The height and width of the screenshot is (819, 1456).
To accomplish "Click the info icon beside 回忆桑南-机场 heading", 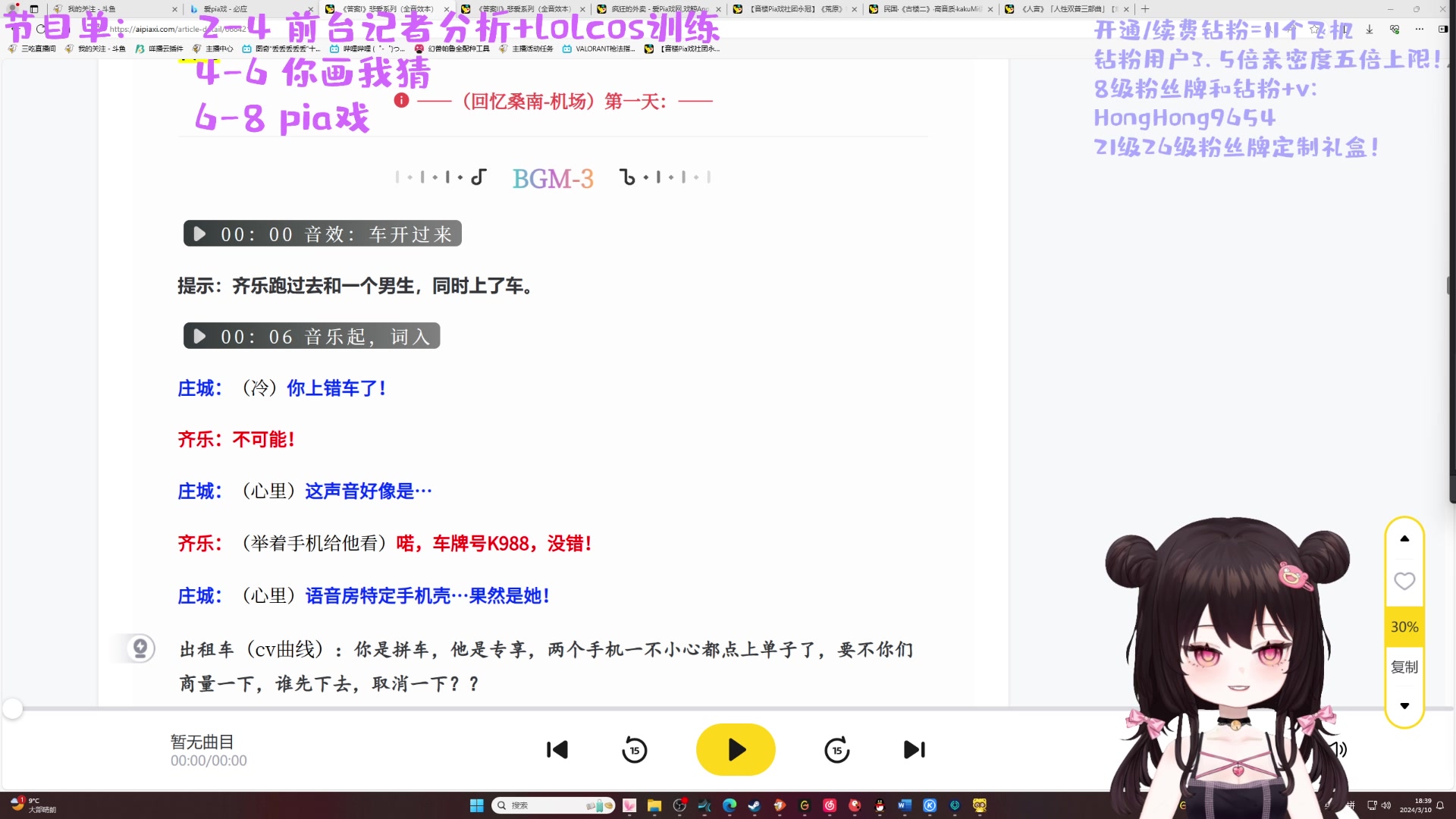I will click(401, 100).
